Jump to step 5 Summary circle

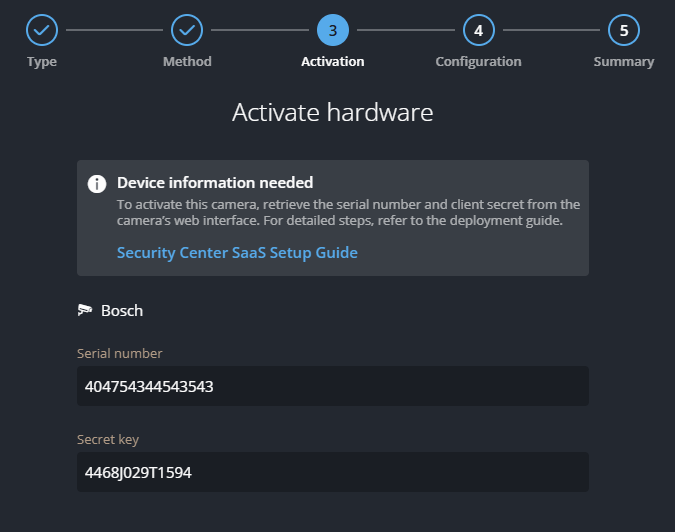click(624, 30)
